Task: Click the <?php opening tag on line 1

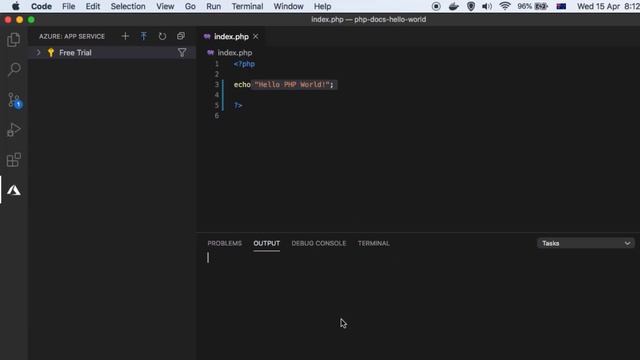Action: click(244, 64)
